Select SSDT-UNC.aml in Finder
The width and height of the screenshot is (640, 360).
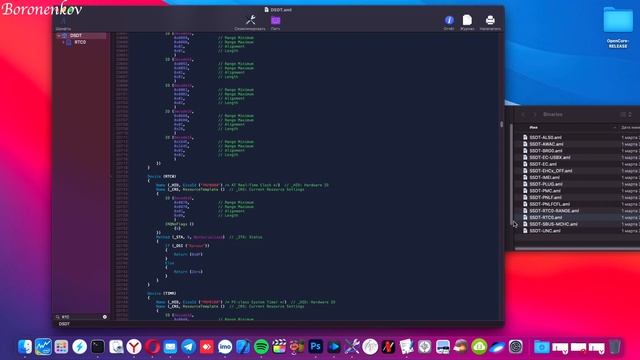click(x=544, y=231)
